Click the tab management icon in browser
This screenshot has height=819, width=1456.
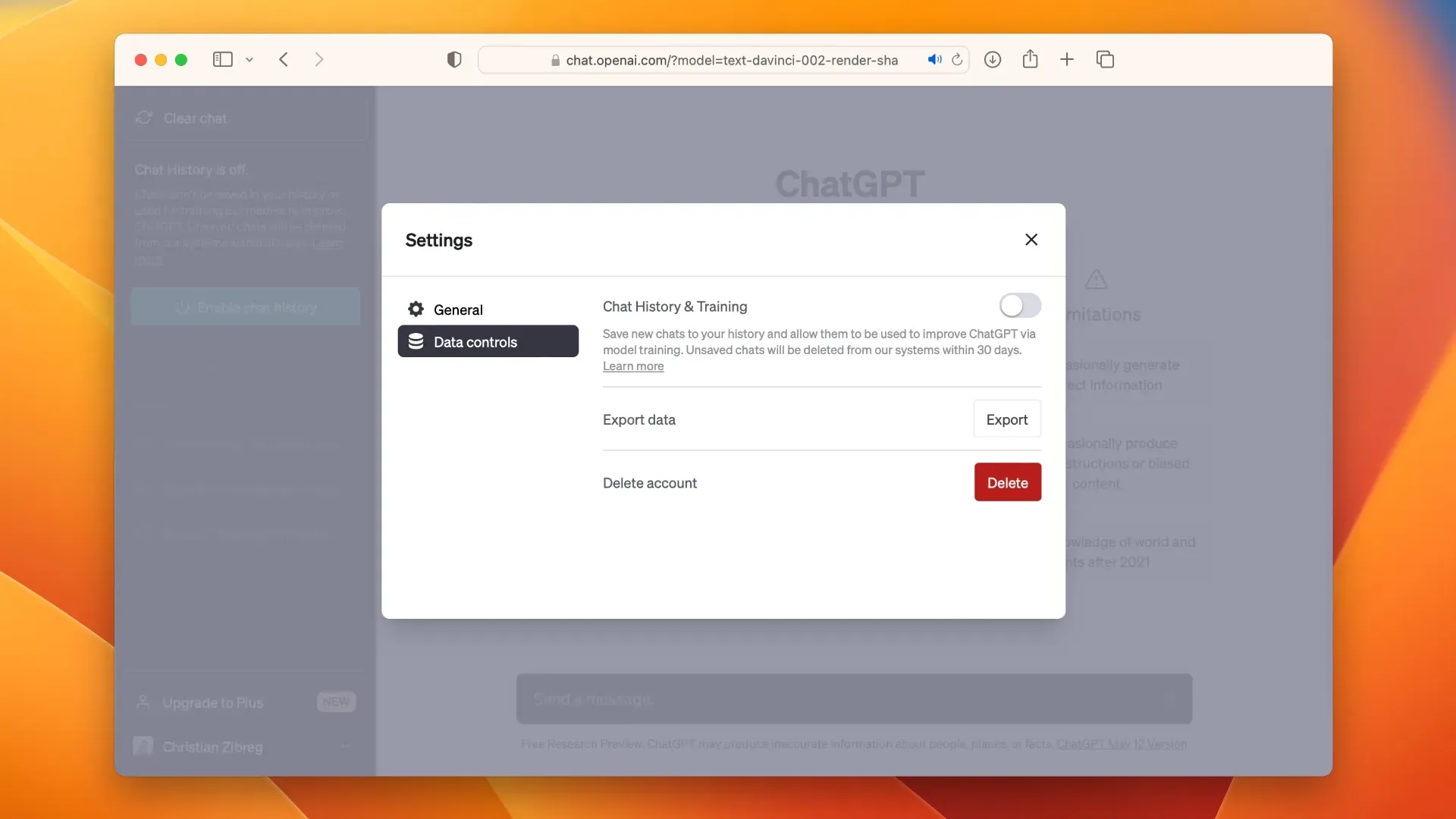tap(1104, 59)
